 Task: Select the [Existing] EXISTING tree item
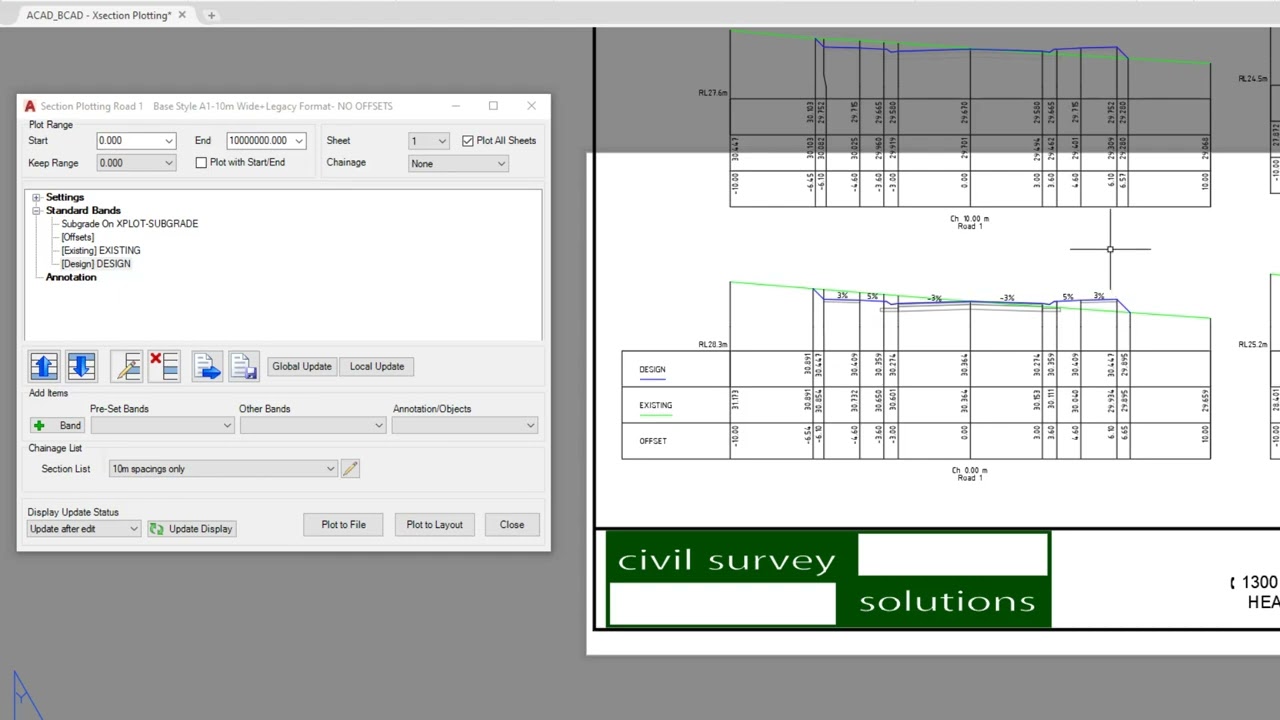(101, 250)
